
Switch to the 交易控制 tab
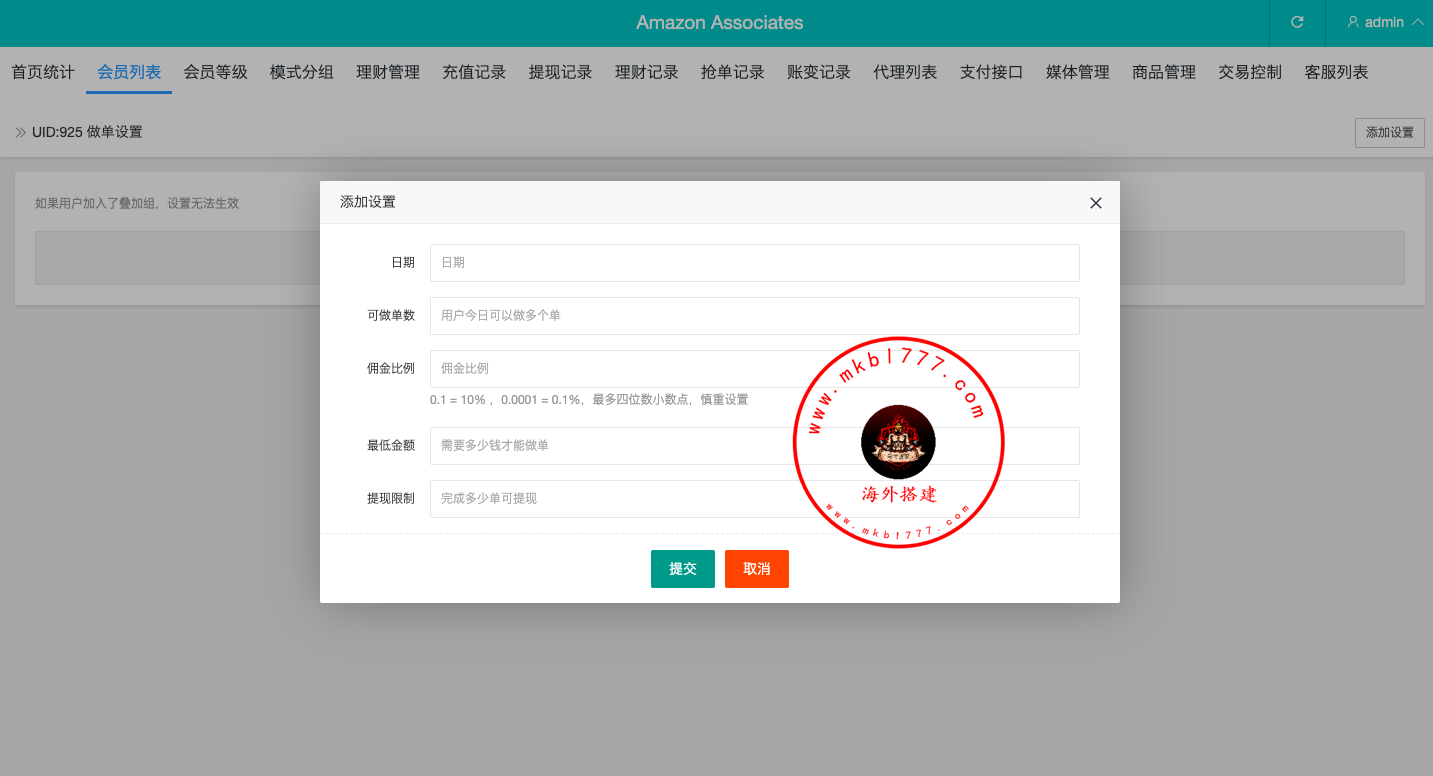1250,72
